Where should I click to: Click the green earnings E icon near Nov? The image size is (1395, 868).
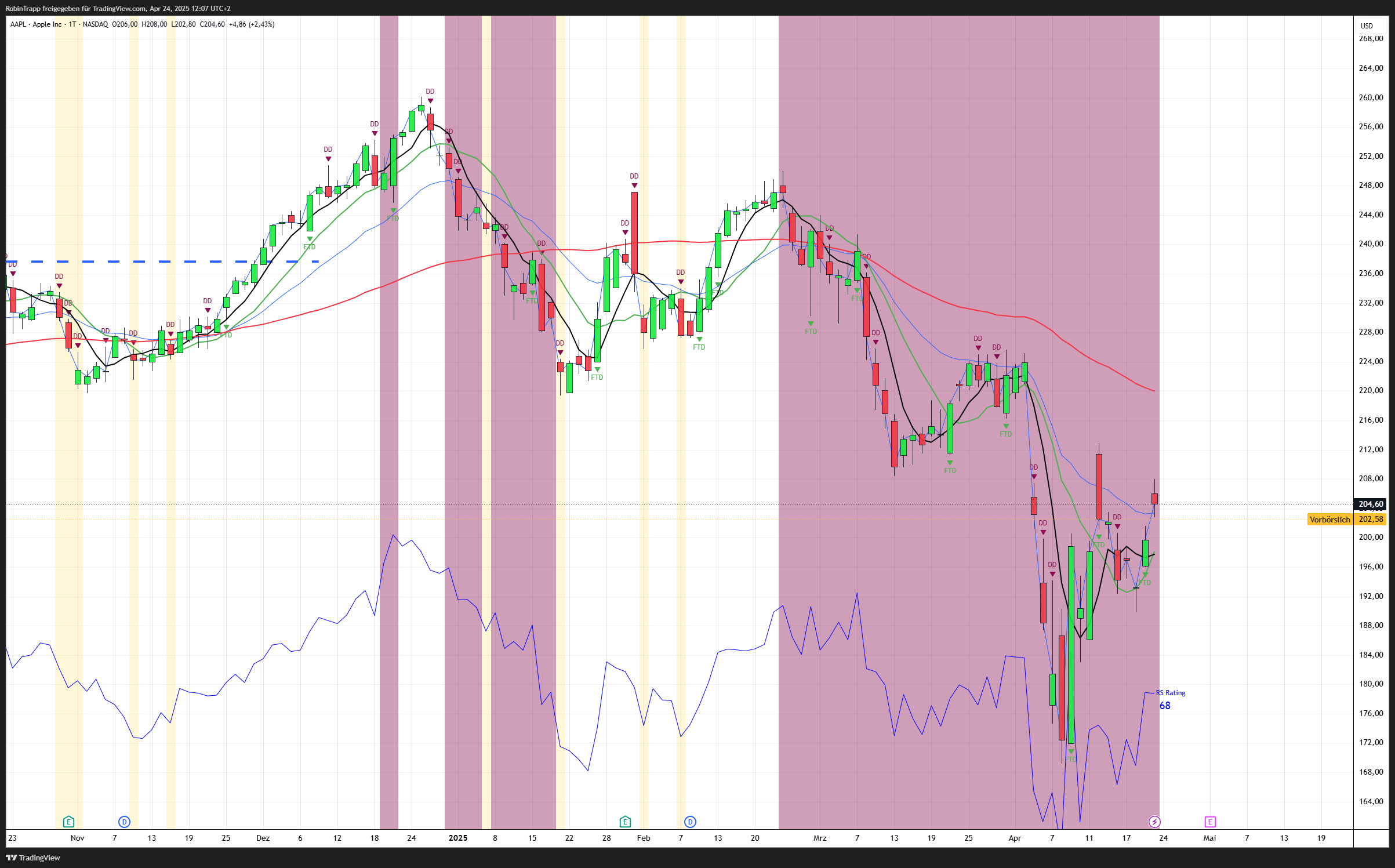[x=68, y=822]
